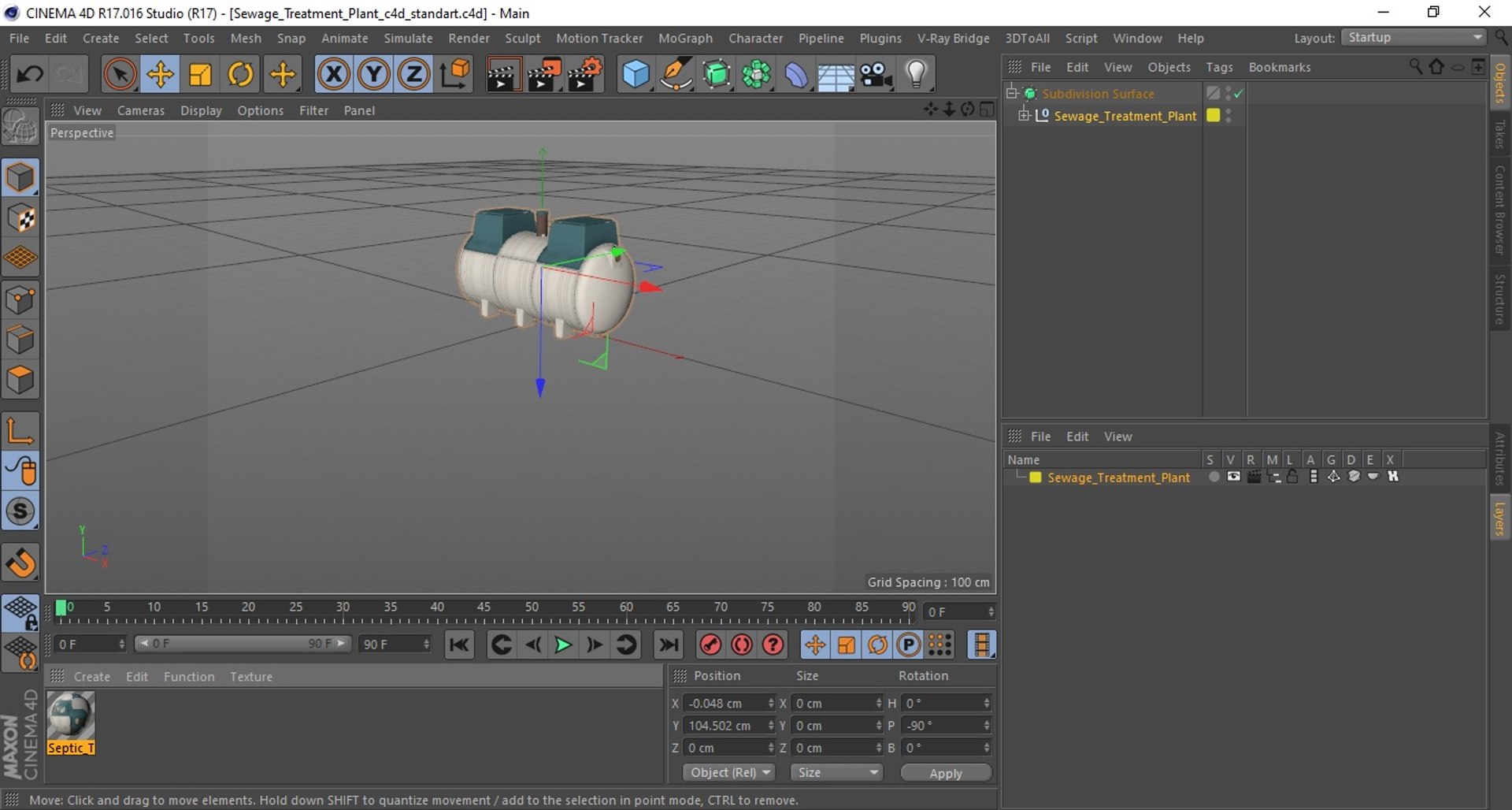Click the Apply button
Screen dimensions: 1512x810
pos(946,773)
